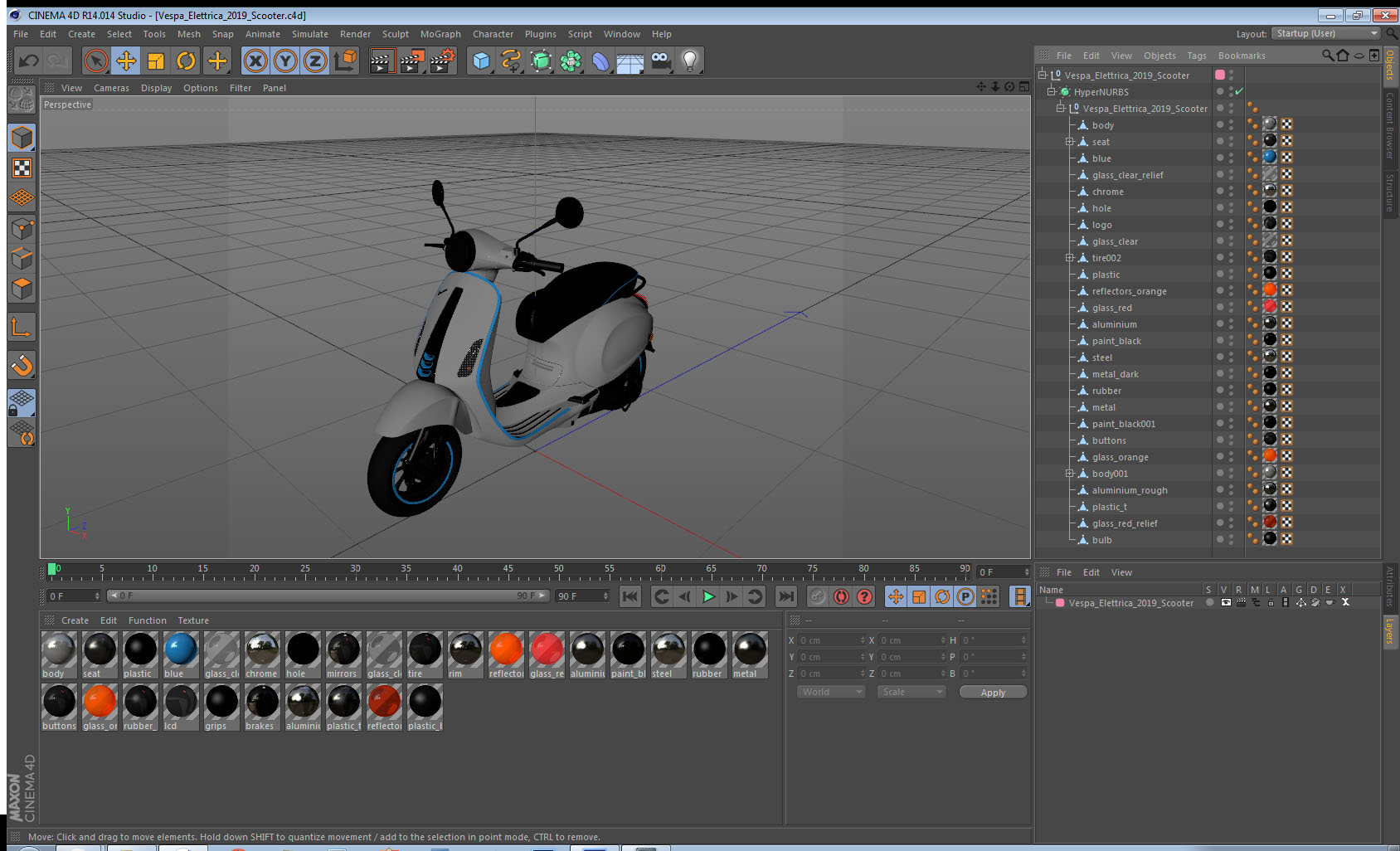The image size is (1400, 851).
Task: Go to end of animation
Action: click(x=786, y=596)
